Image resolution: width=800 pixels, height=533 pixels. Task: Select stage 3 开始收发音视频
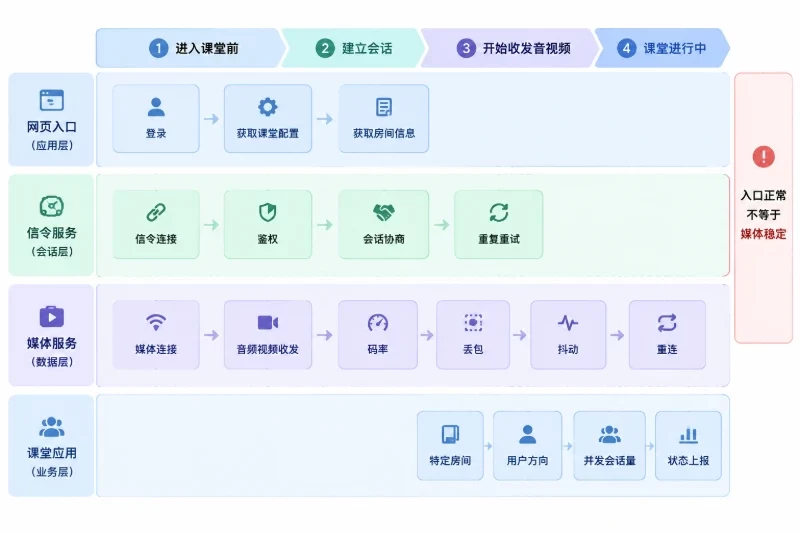click(x=510, y=48)
